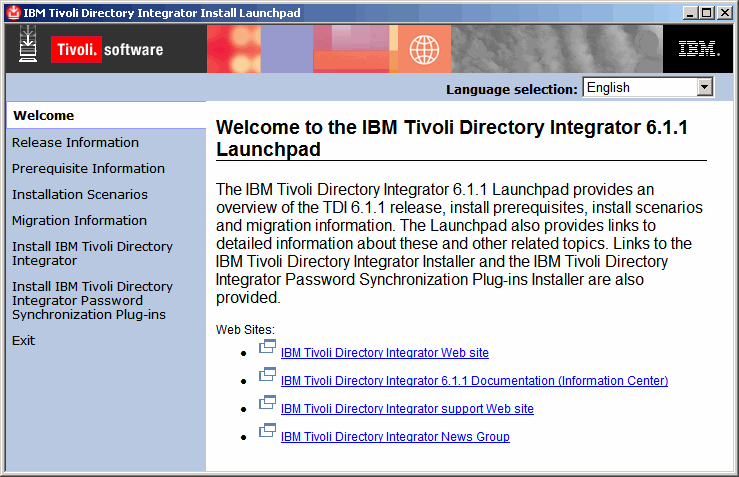Screen dimensions: 739x477
Task: Click the window icon beside support Web site
Action: coord(267,404)
